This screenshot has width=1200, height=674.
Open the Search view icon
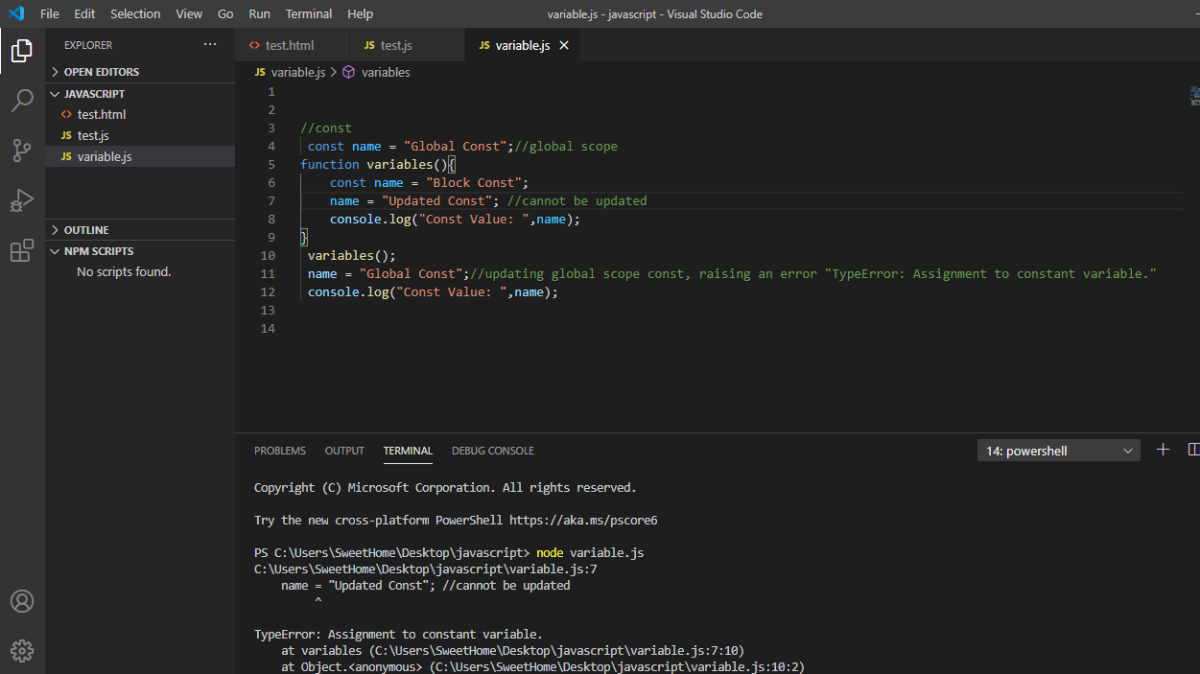coord(22,100)
